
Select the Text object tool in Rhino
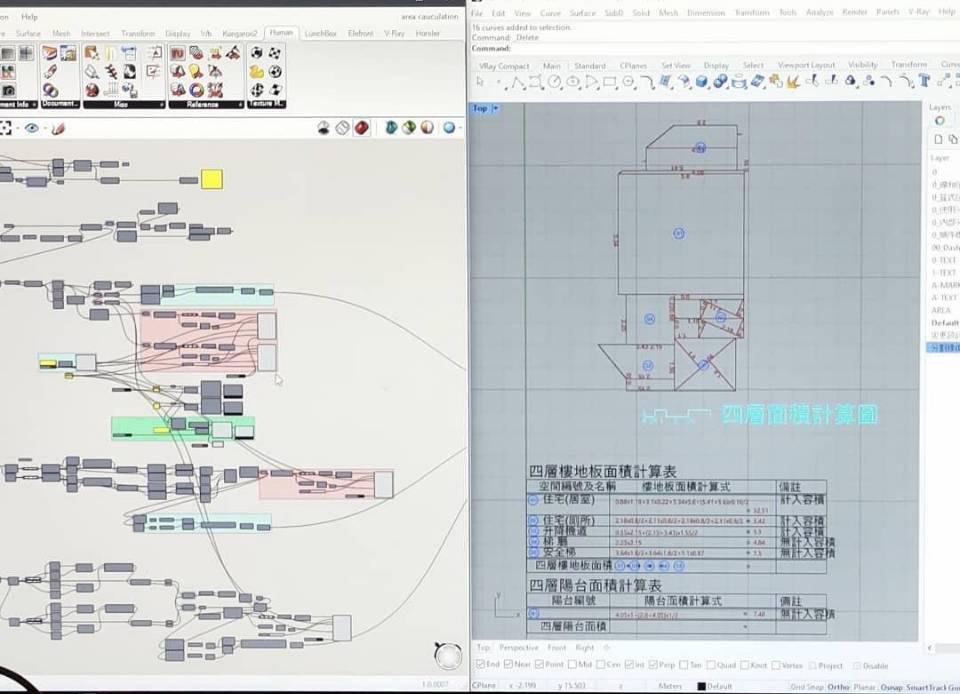924,81
